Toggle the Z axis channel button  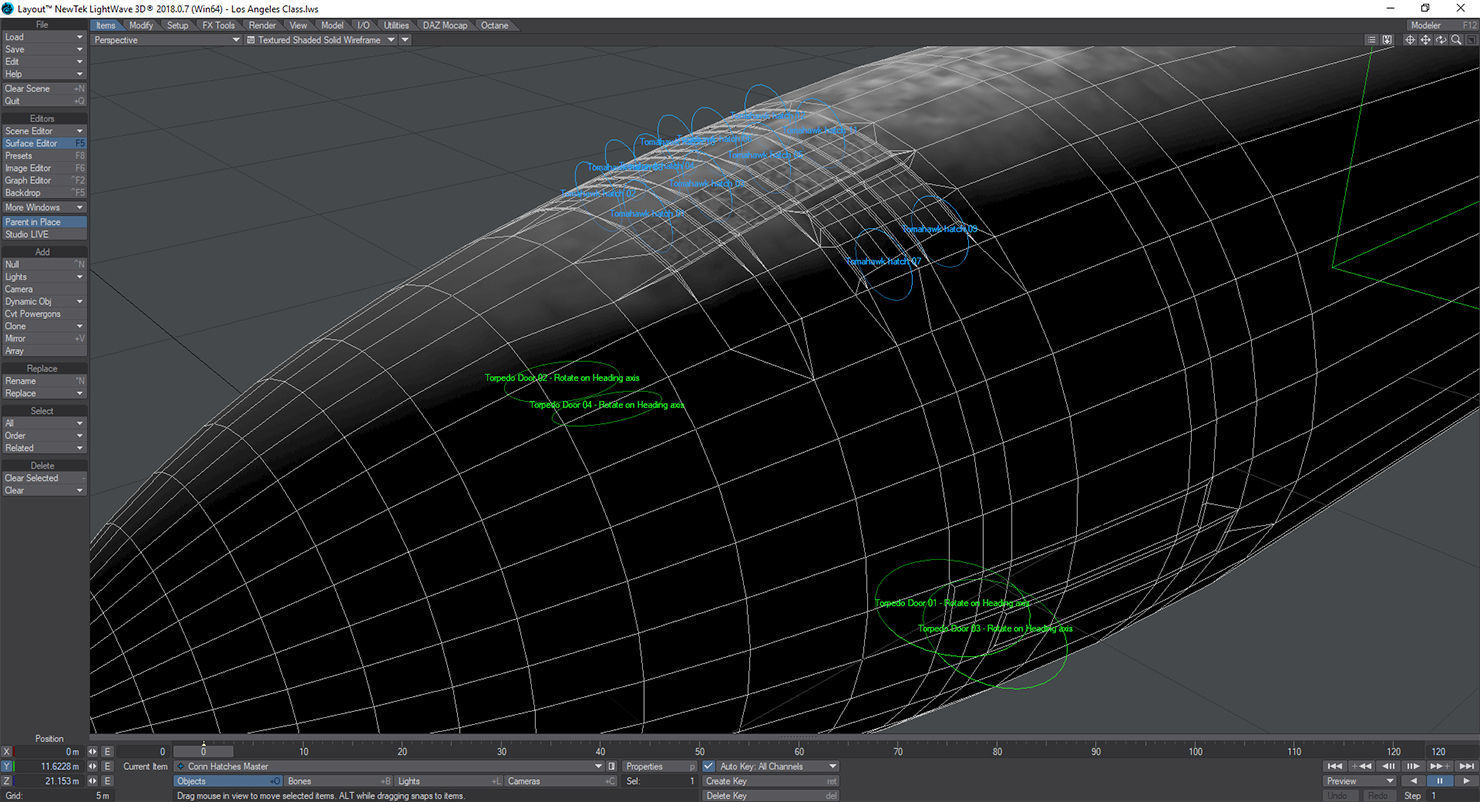point(6,781)
